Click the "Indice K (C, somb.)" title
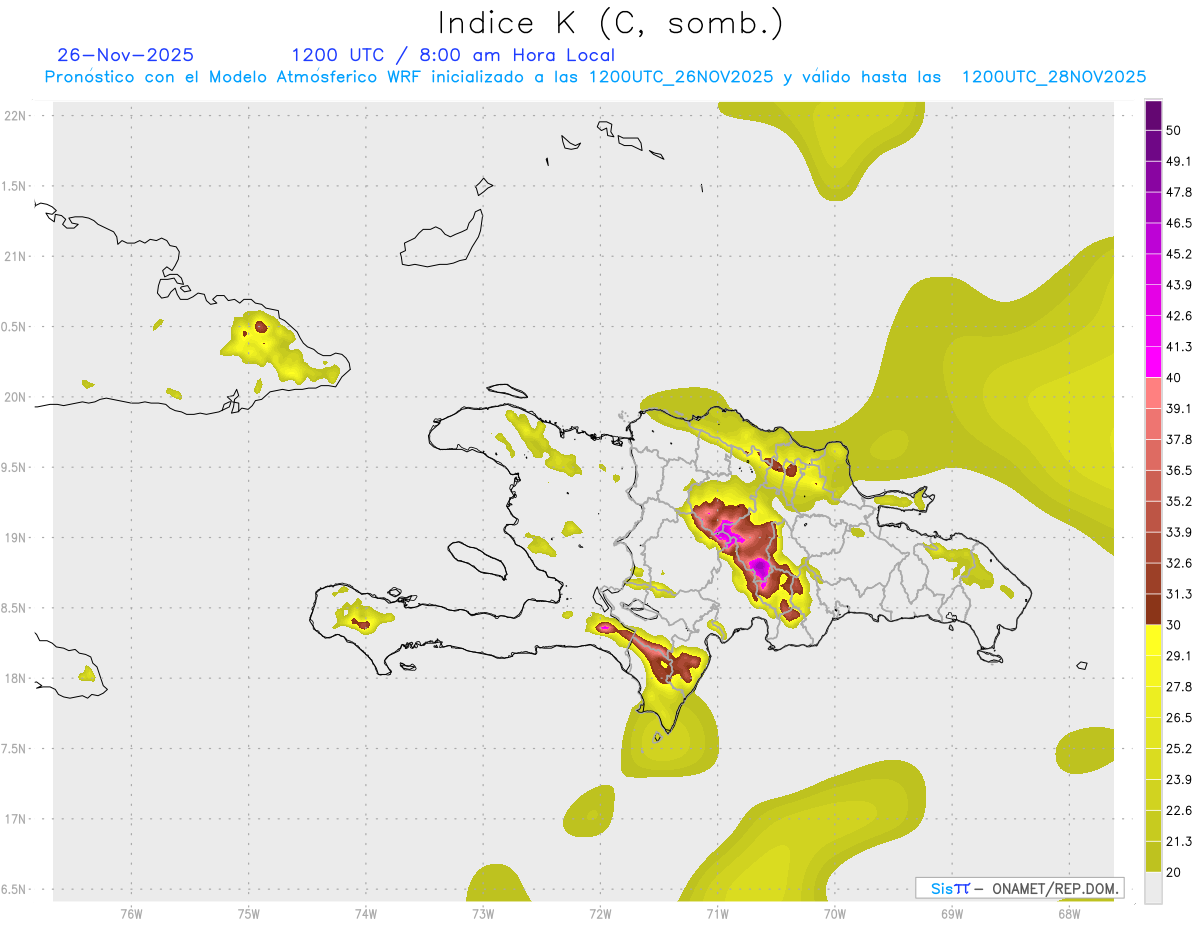Image resolution: width=1200 pixels, height=927 pixels. tap(611, 23)
